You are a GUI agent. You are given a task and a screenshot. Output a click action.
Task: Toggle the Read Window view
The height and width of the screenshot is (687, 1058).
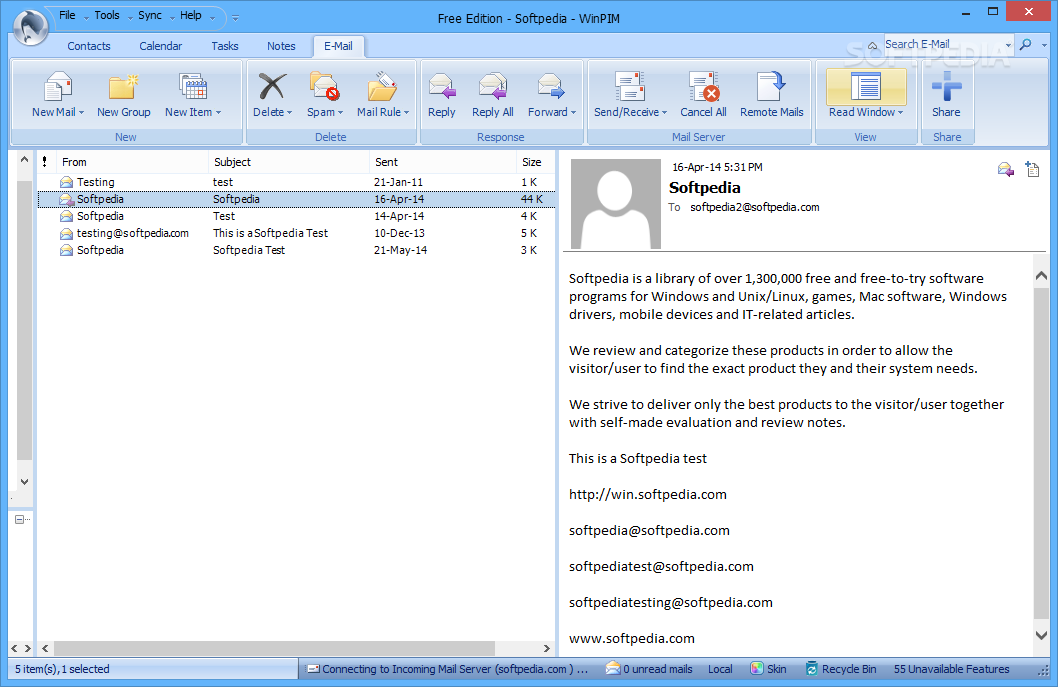click(866, 86)
